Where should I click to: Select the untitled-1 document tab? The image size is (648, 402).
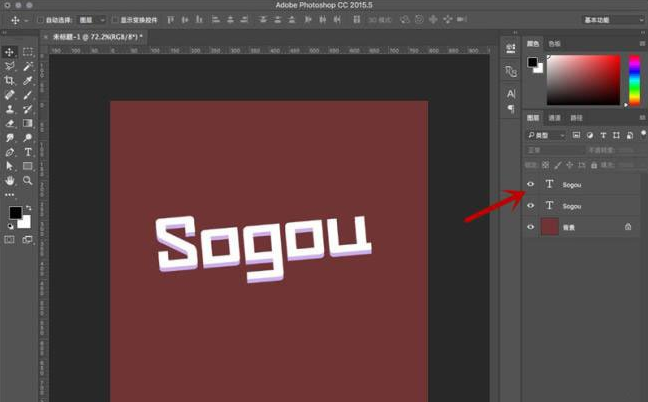point(98,37)
